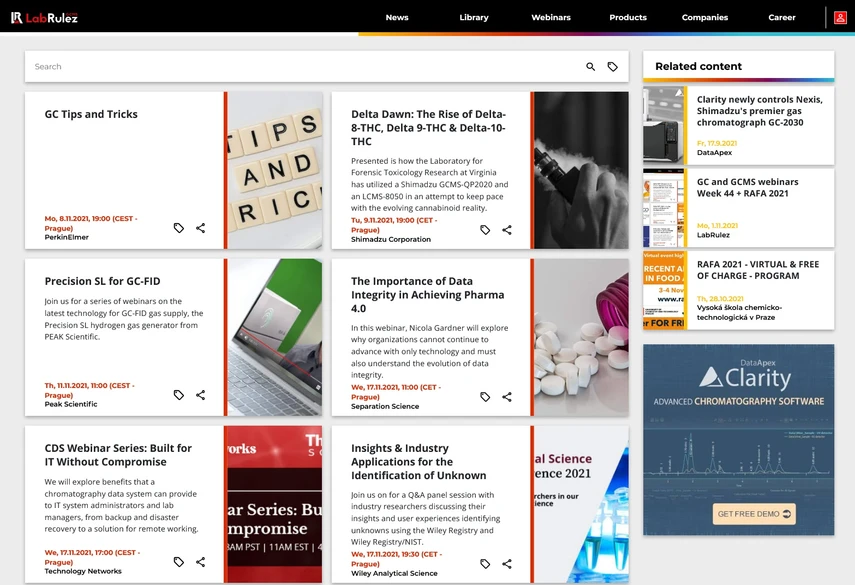Viewport: 855px width, 585px height.
Task: Click date Th, 11.11.2021, 11:00 on Precision SL card
Action: tap(89, 390)
